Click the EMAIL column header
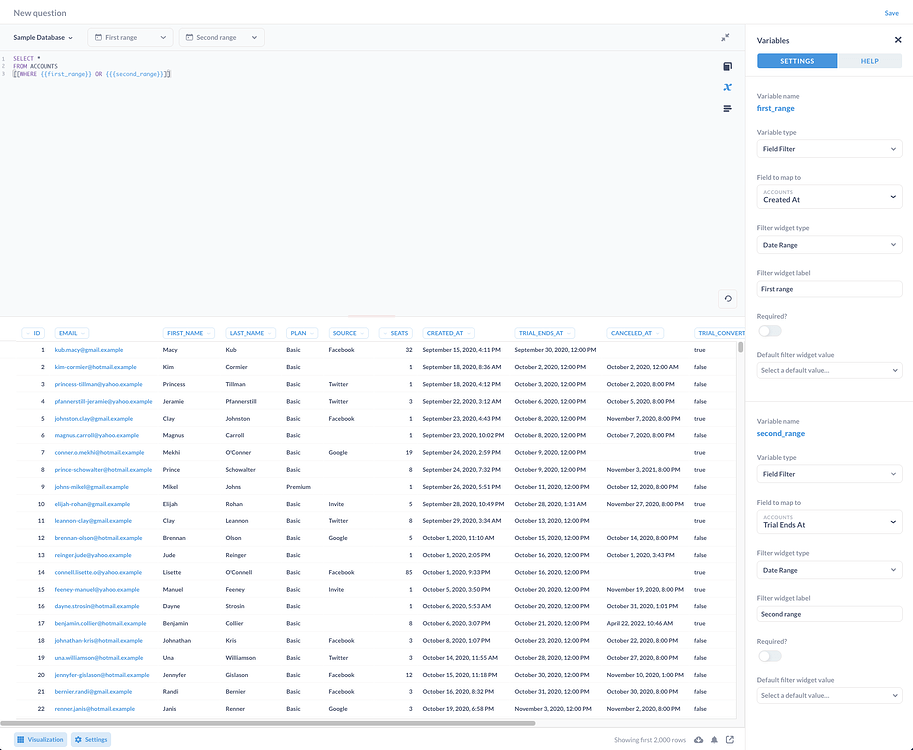The image size is (913, 750). 72,333
